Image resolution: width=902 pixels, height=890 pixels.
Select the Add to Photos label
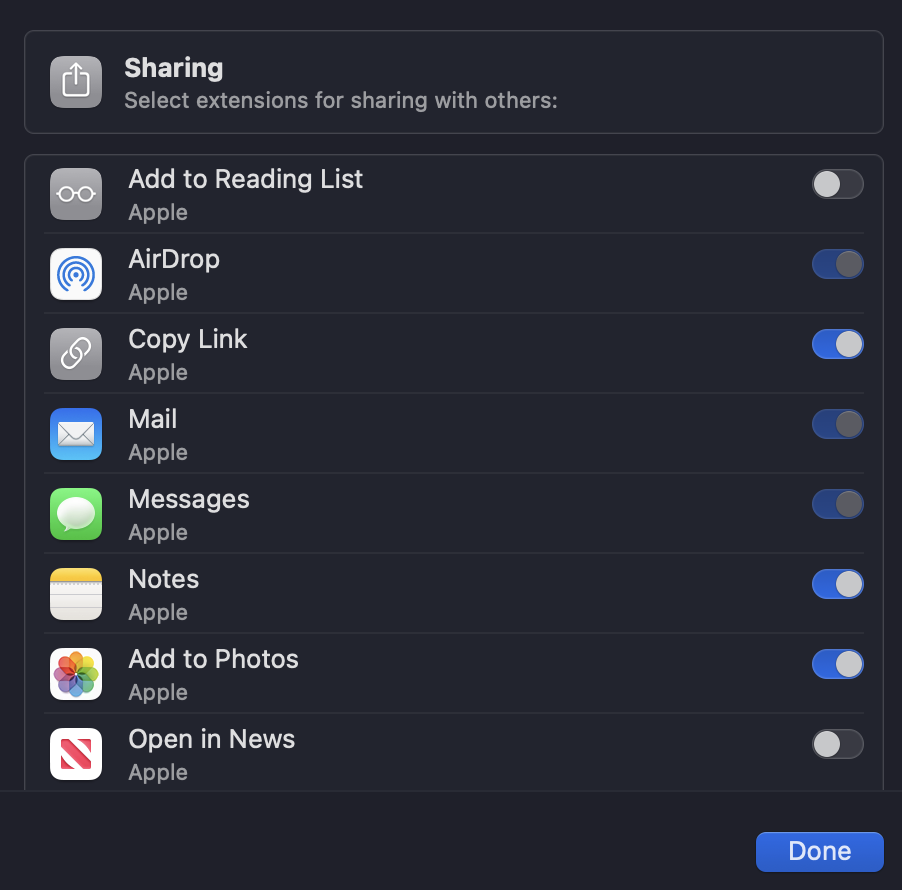[213, 659]
